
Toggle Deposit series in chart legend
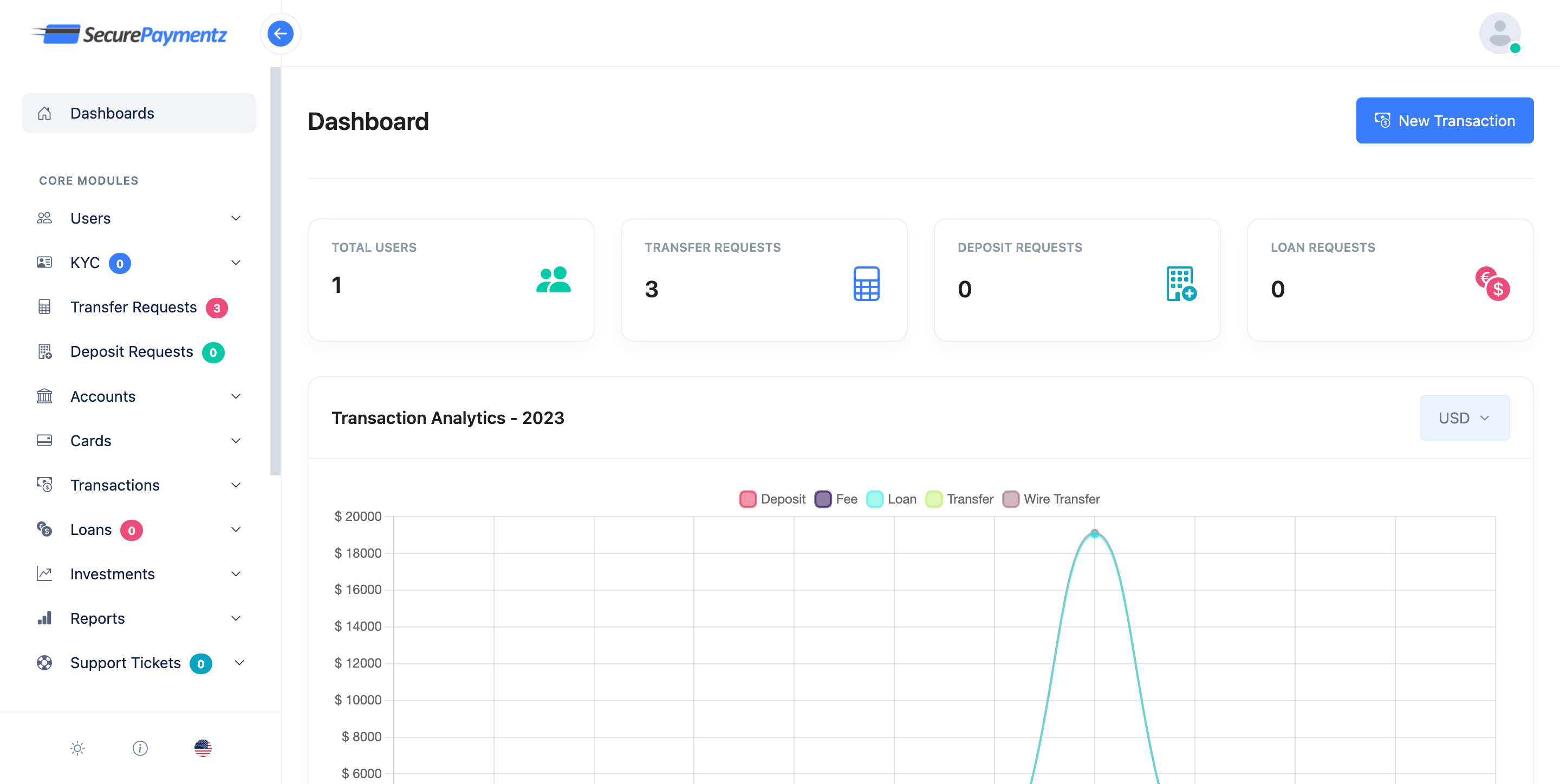[772, 499]
